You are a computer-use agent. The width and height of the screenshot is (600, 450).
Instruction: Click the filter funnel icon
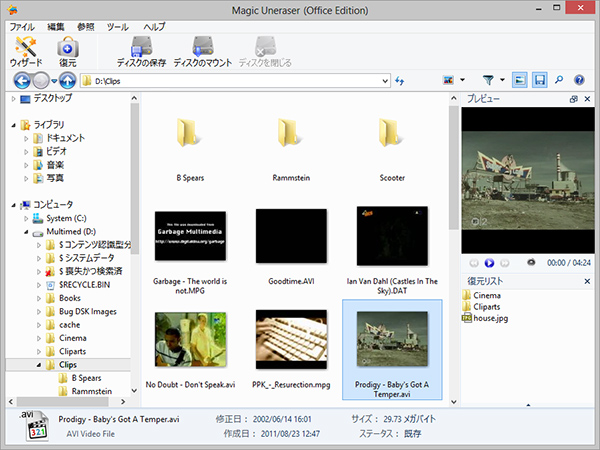488,80
